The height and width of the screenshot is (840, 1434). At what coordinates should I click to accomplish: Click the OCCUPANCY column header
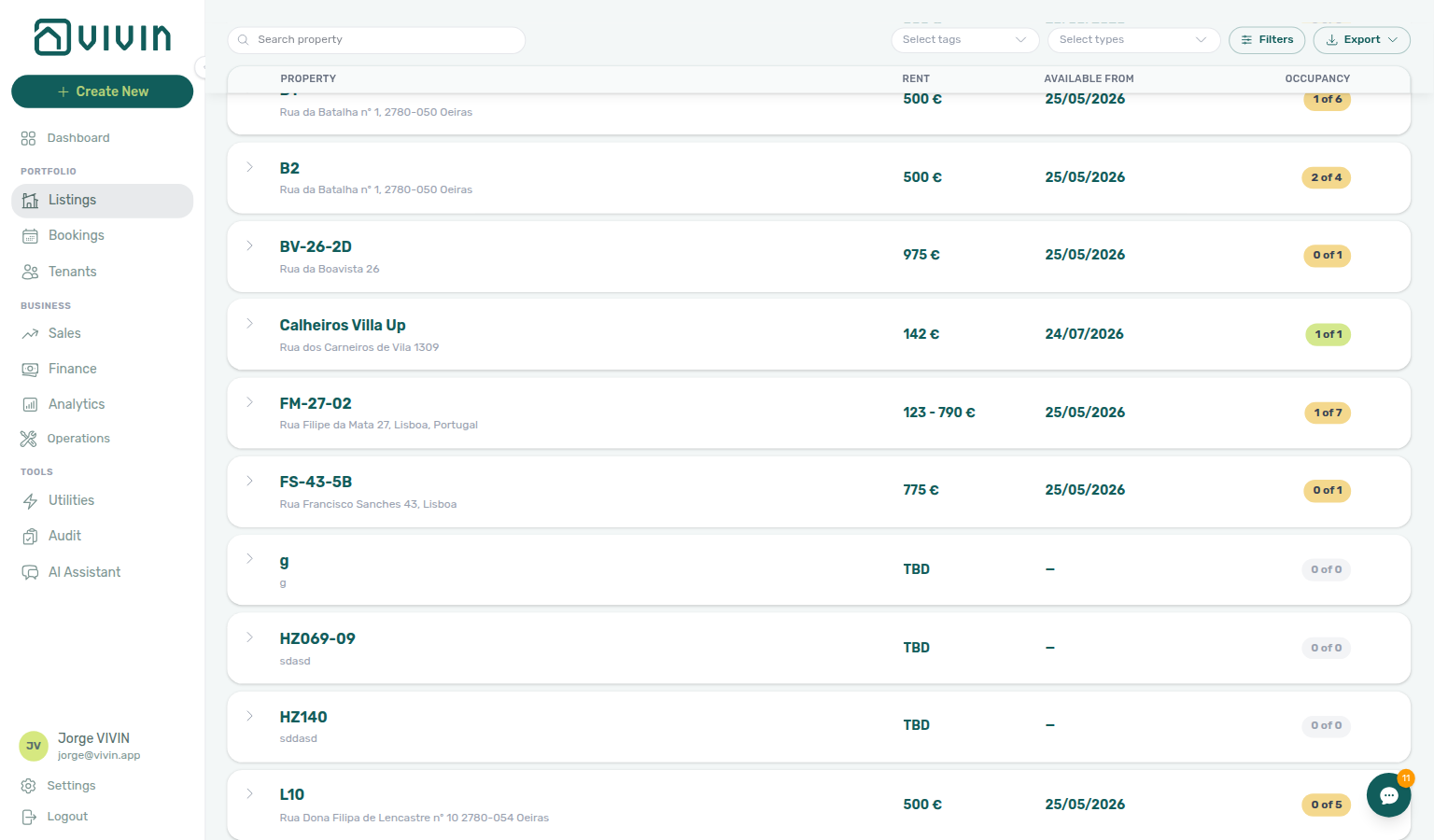1317,79
